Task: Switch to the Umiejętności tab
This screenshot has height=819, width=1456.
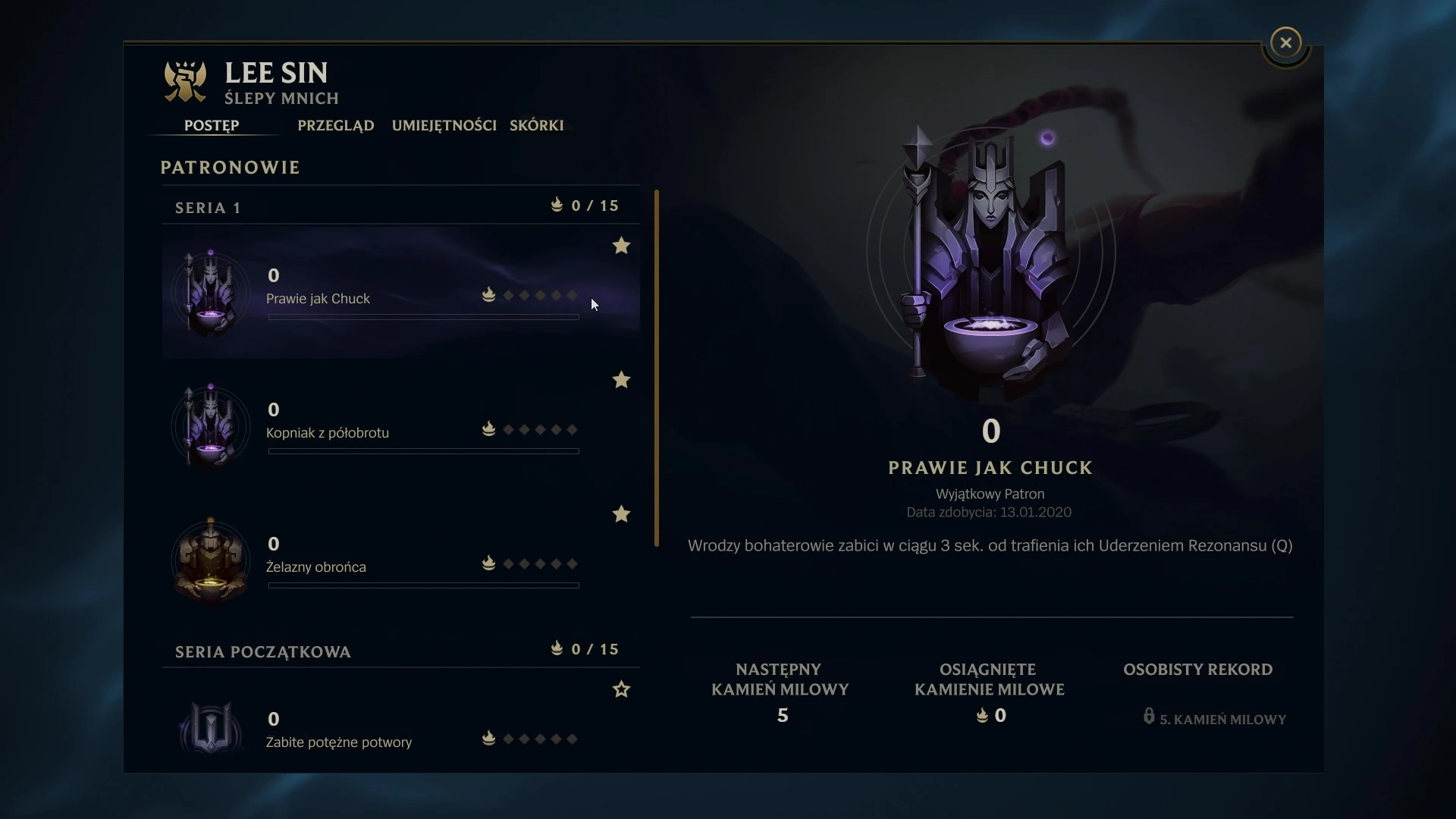Action: point(444,125)
